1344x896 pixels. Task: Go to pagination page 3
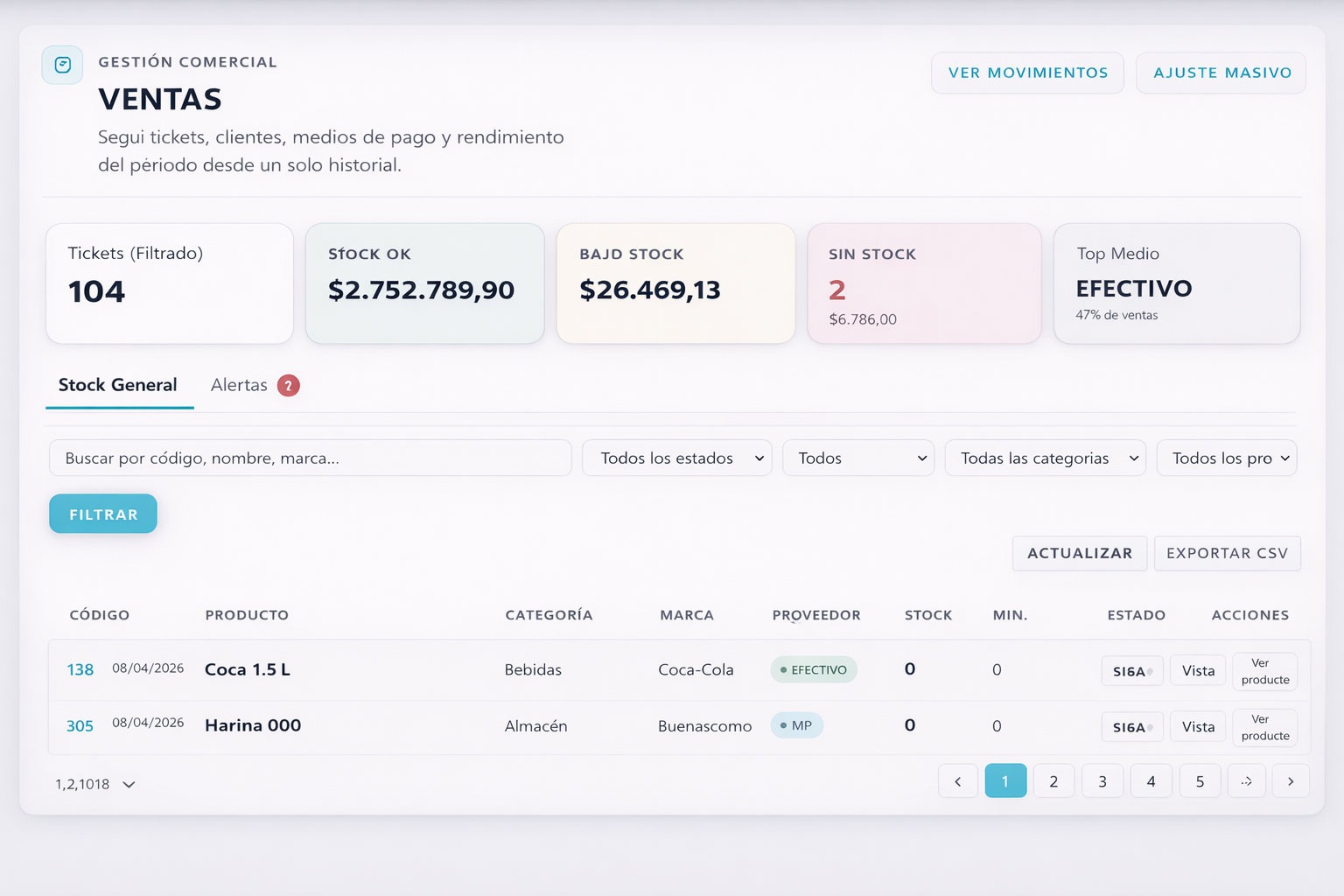click(x=1102, y=781)
